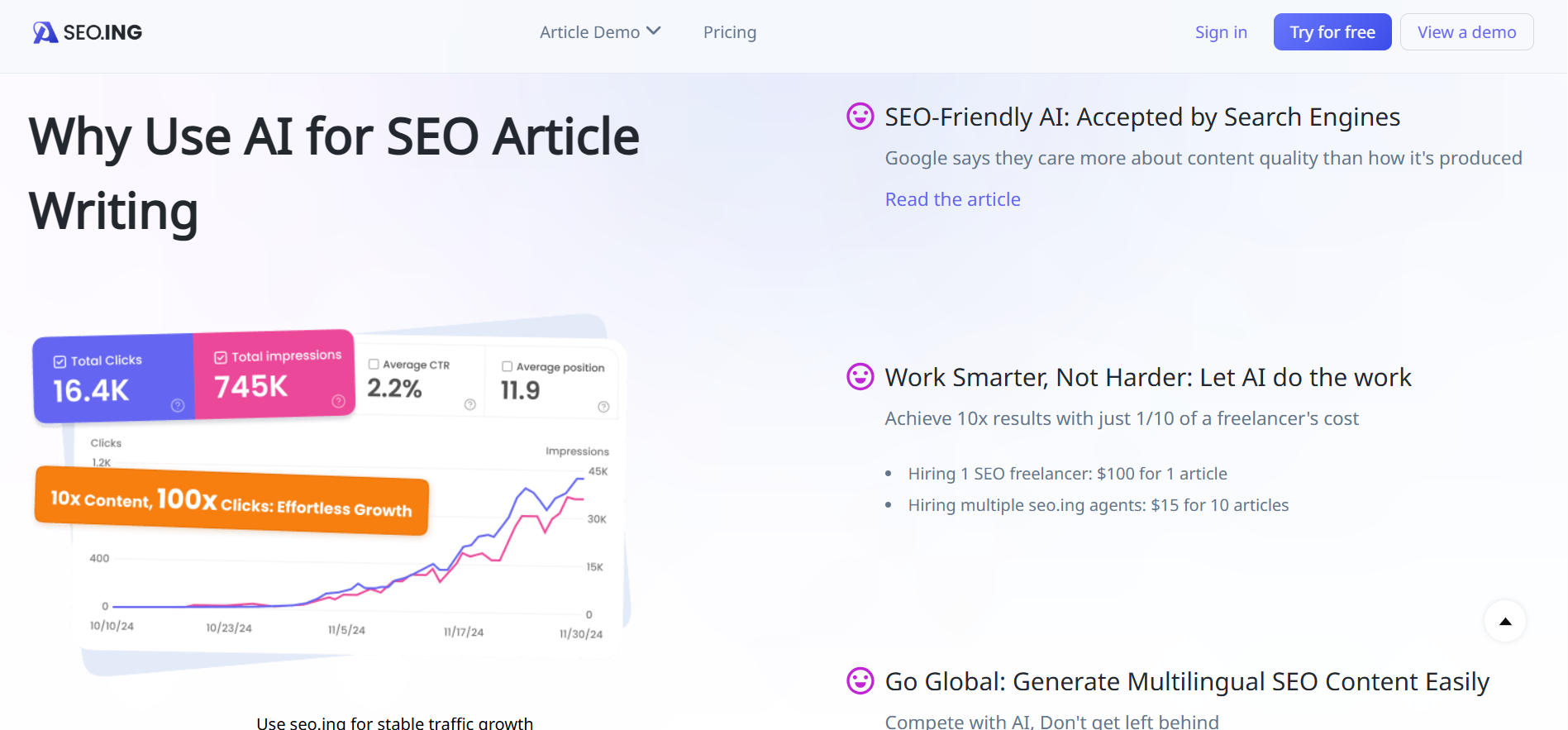This screenshot has width=1568, height=730.
Task: Click 'Hiring 1 SEO freelancer: $100' bullet
Action: point(1067,474)
